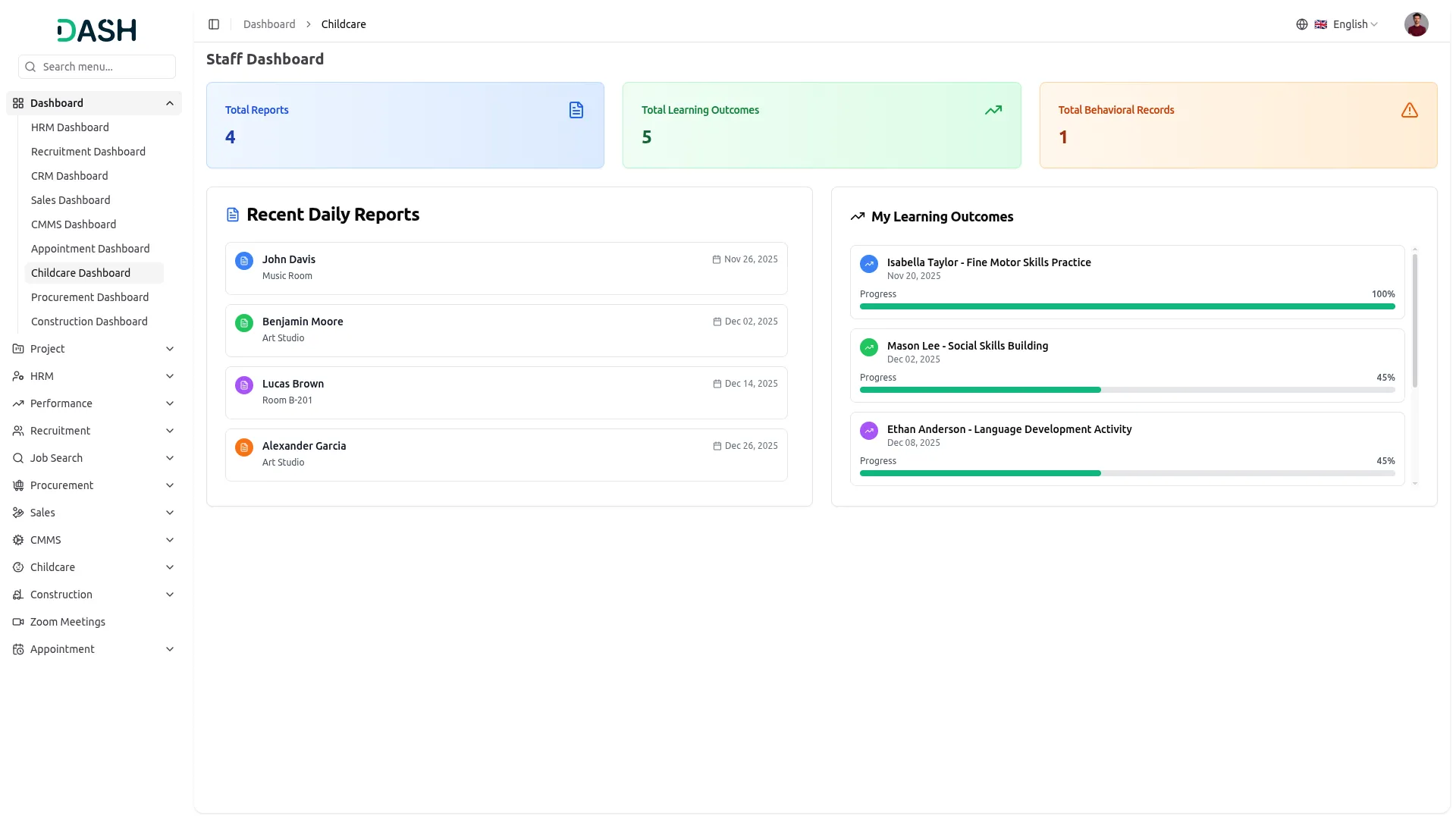Expand the Procurement sidebar menu

click(169, 485)
